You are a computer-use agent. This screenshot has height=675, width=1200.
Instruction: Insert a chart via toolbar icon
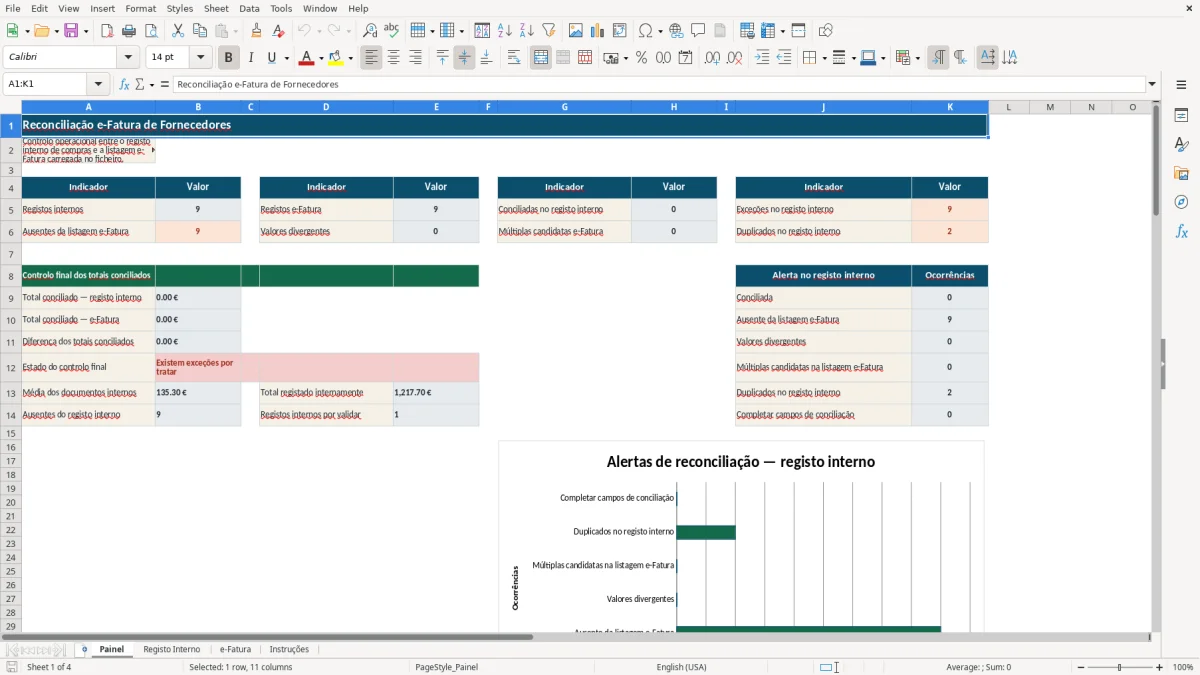(598, 31)
